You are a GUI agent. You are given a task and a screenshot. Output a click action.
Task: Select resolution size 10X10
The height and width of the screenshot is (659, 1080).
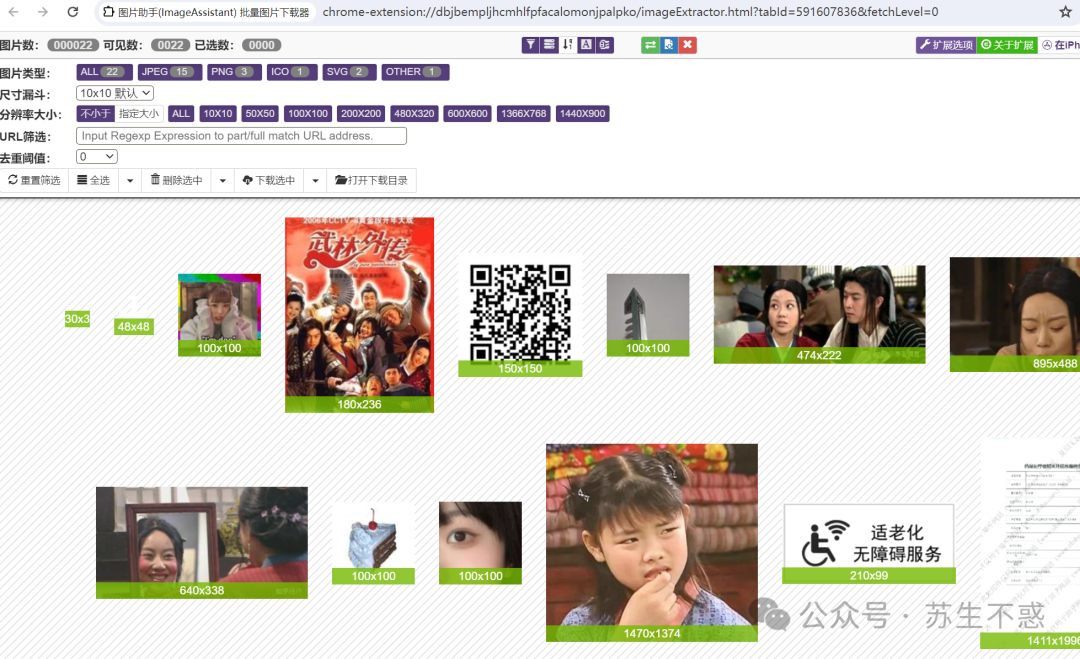pos(218,114)
